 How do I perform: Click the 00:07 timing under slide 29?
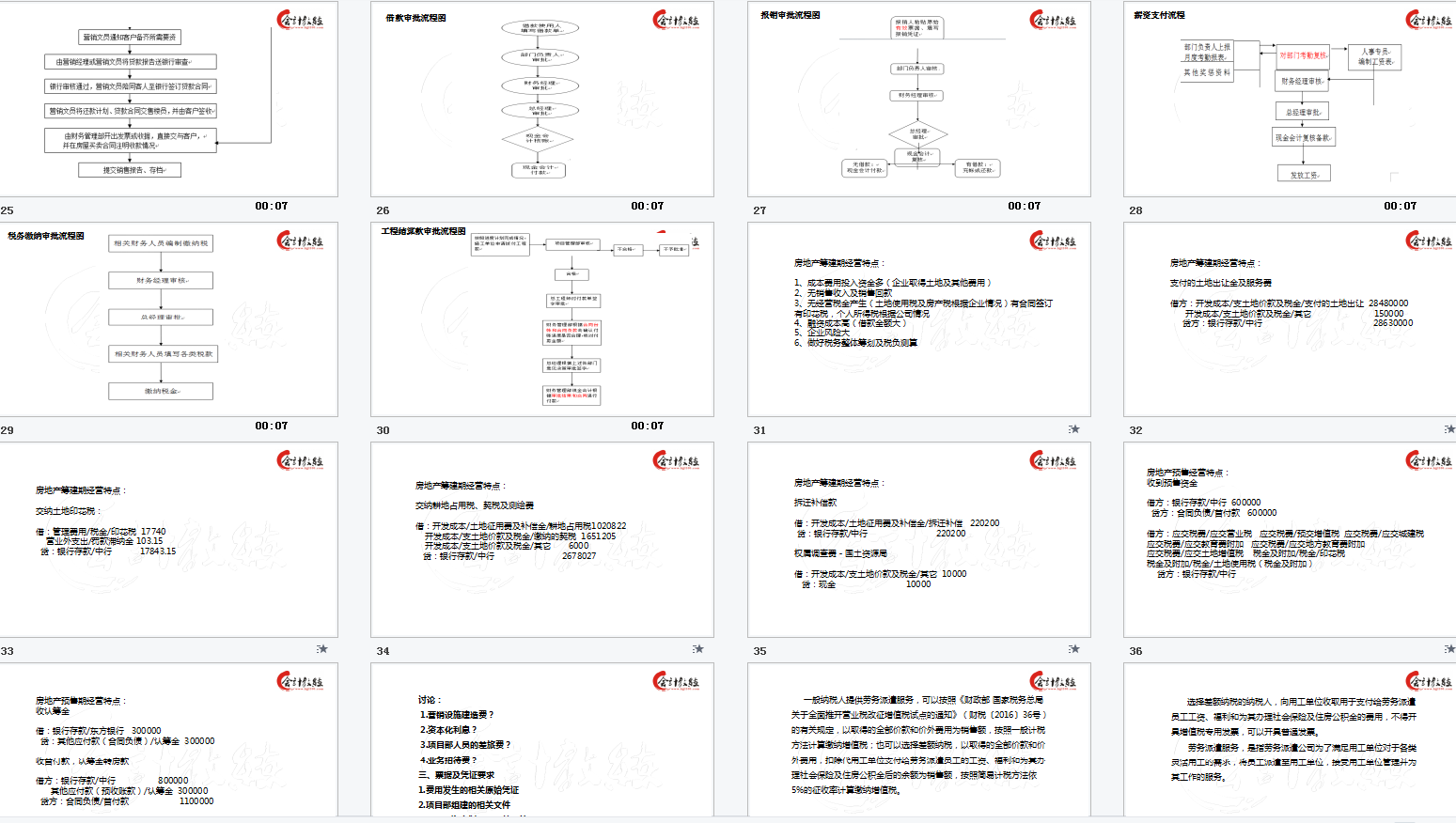[272, 426]
